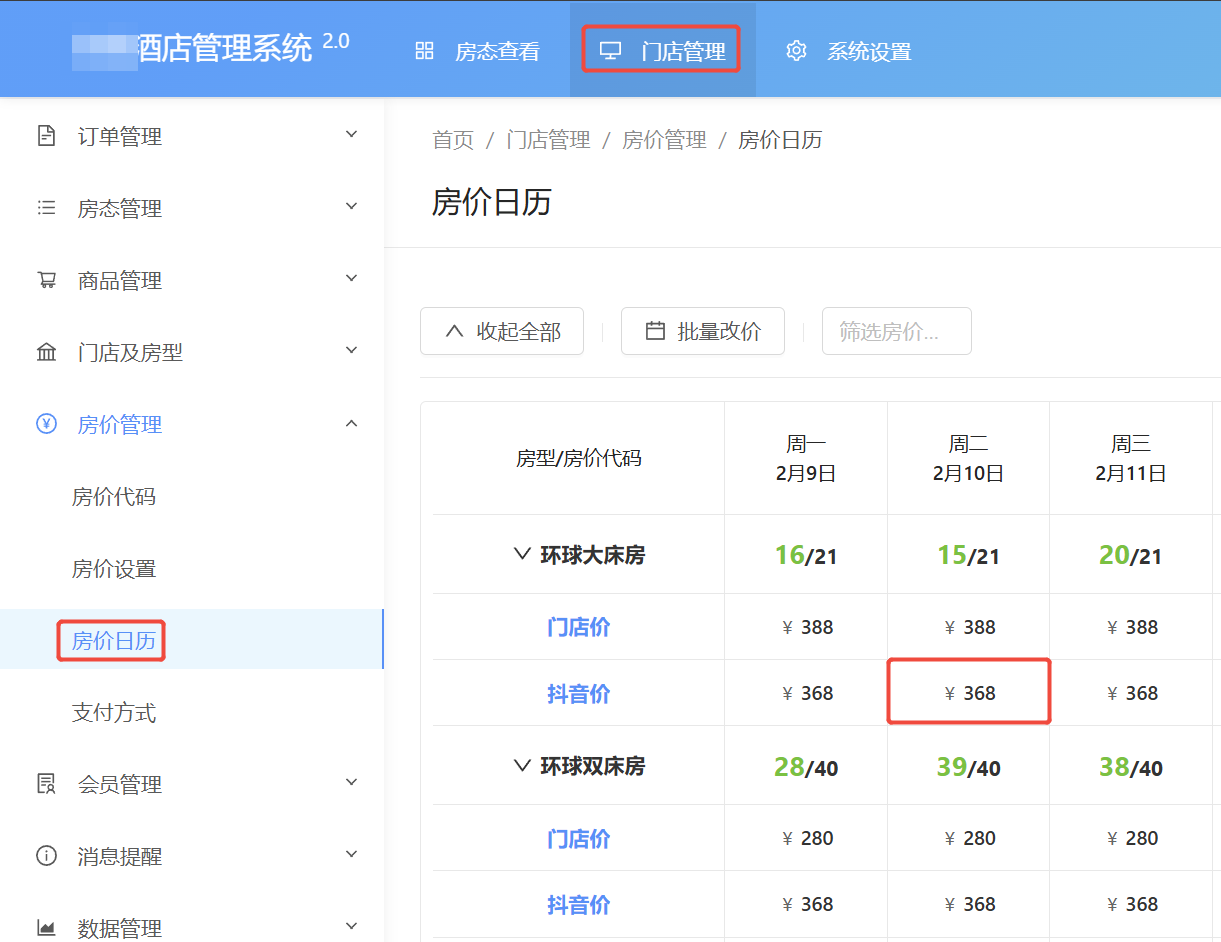This screenshot has width=1221, height=942.
Task: Expand the 消息提醒 menu chevron
Action: [351, 854]
